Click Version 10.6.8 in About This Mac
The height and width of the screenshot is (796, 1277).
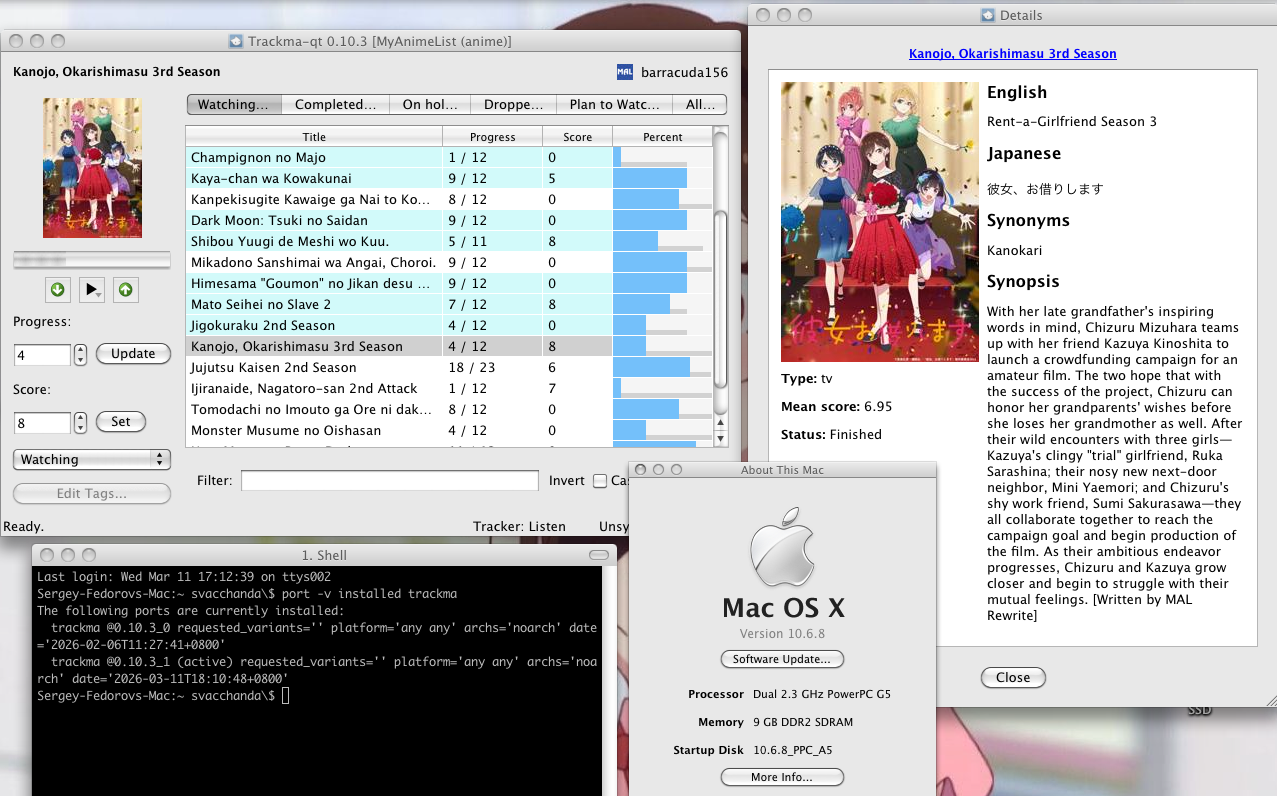pos(782,634)
